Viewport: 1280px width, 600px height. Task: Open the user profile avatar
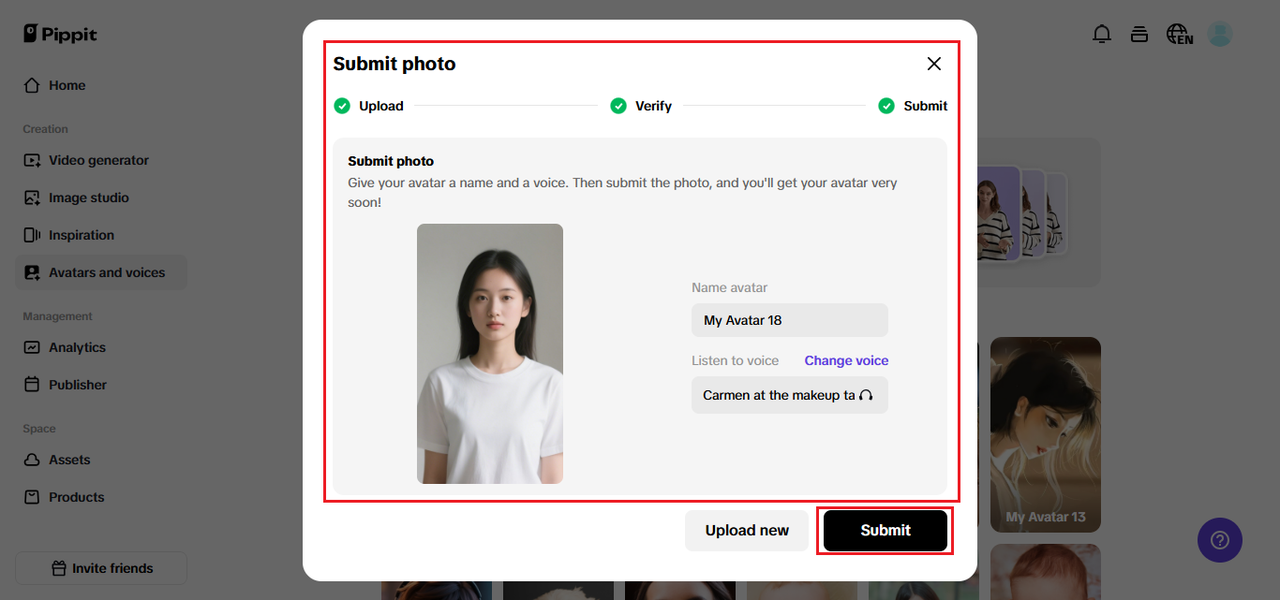point(1219,34)
